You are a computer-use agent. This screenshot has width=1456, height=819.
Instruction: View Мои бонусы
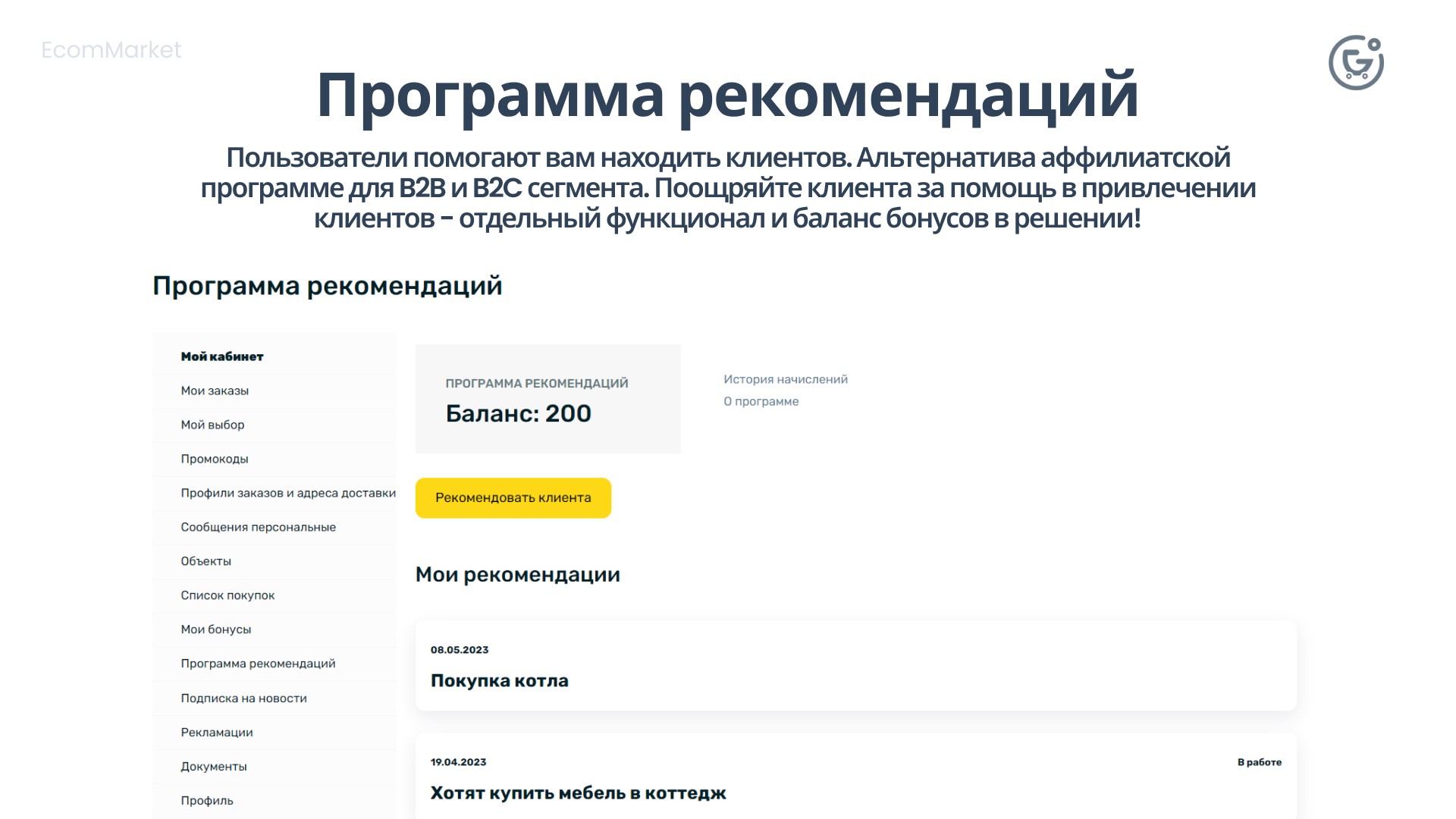click(216, 629)
